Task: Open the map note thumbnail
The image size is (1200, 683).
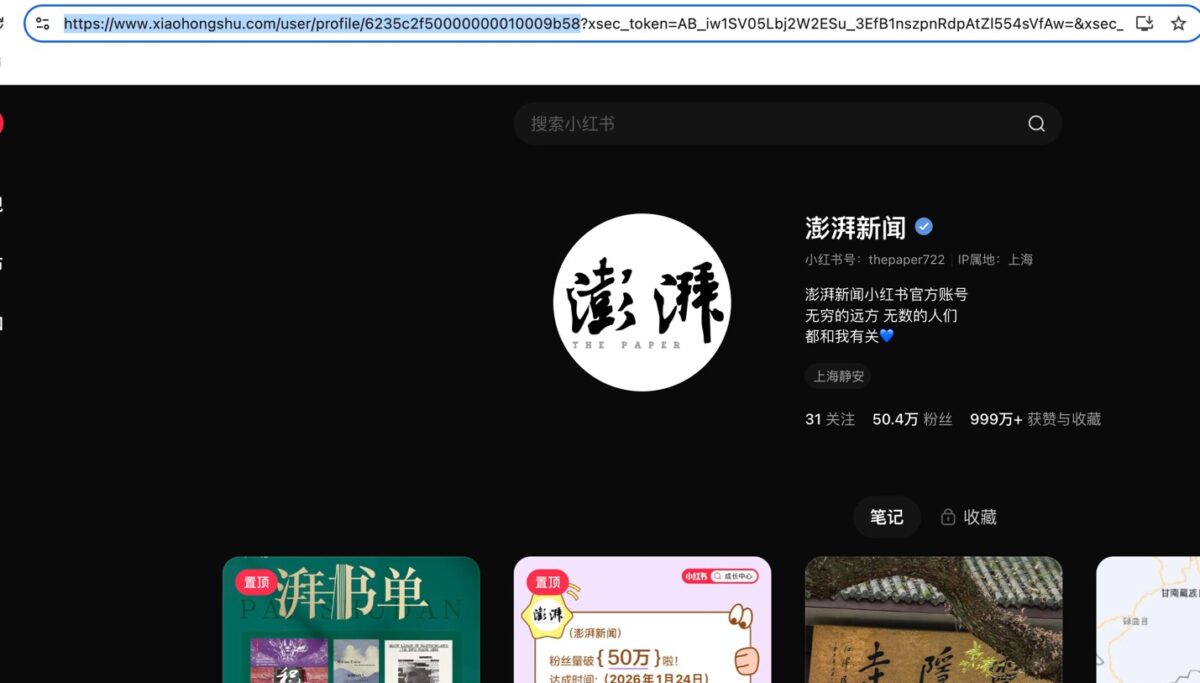Action: pyautogui.click(x=1148, y=620)
